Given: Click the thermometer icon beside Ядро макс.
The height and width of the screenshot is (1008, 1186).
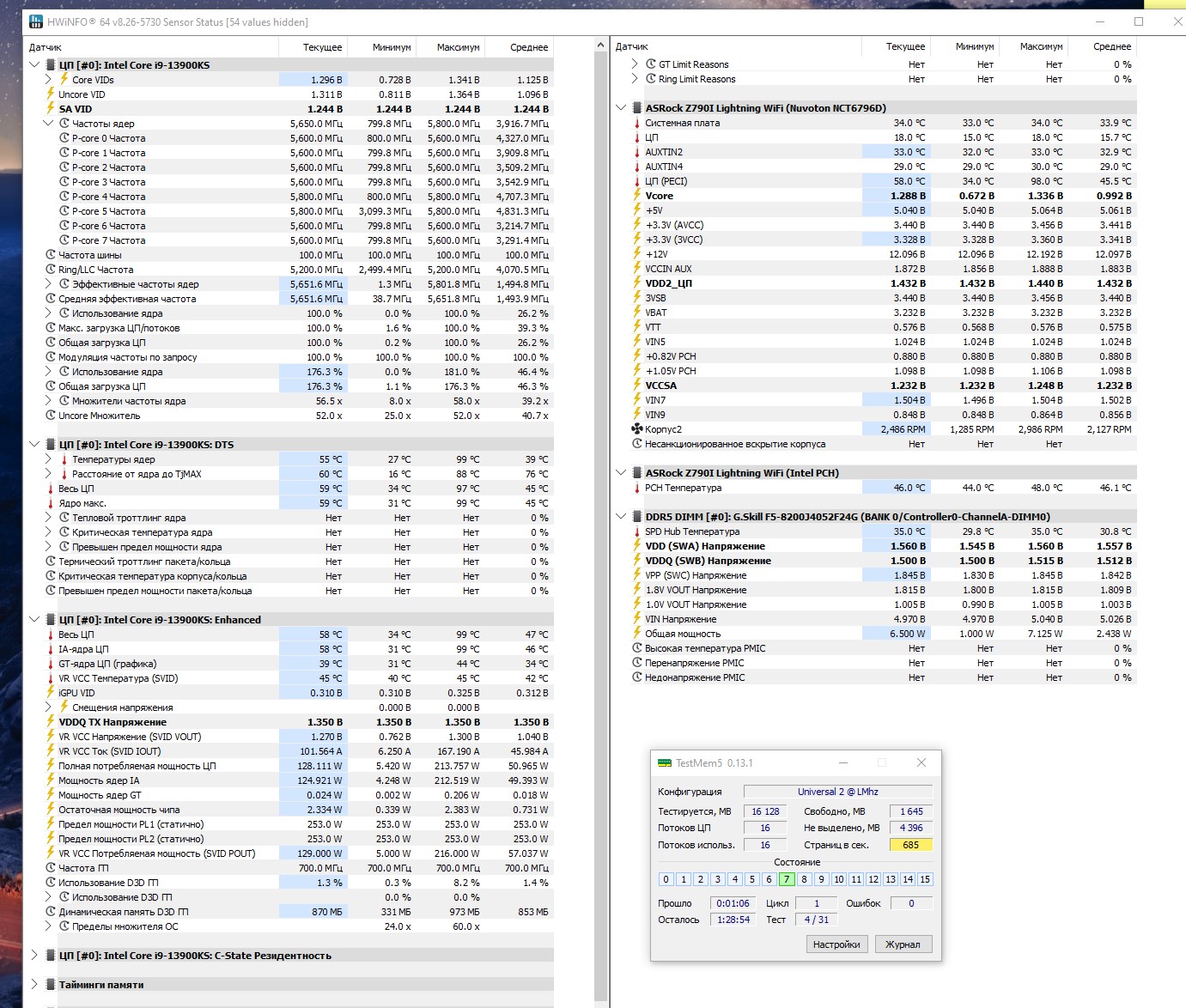Looking at the screenshot, I should click(51, 503).
